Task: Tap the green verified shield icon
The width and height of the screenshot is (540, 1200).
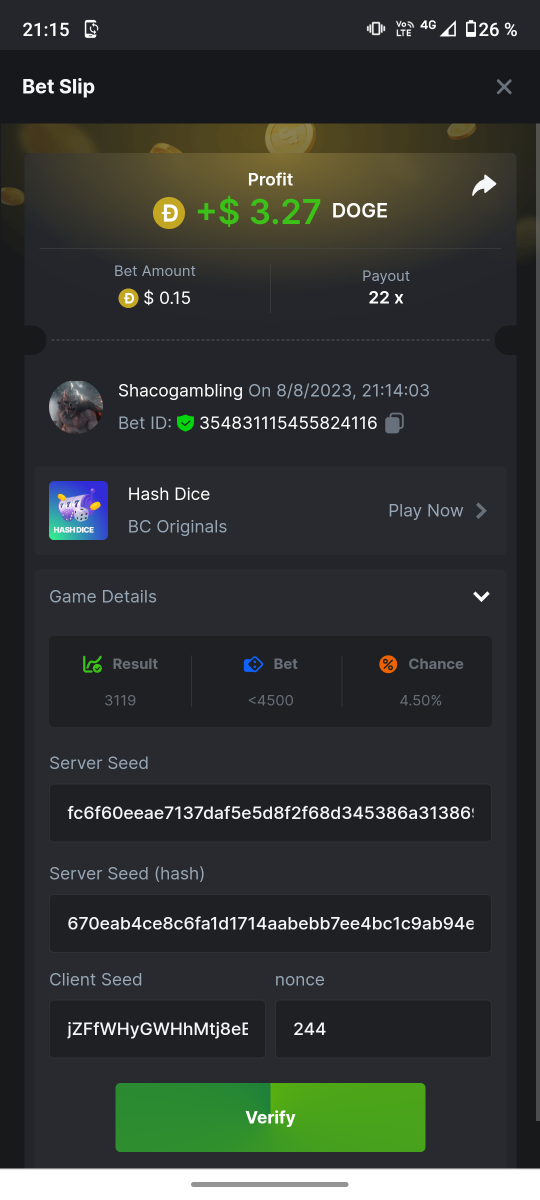Action: [x=185, y=423]
